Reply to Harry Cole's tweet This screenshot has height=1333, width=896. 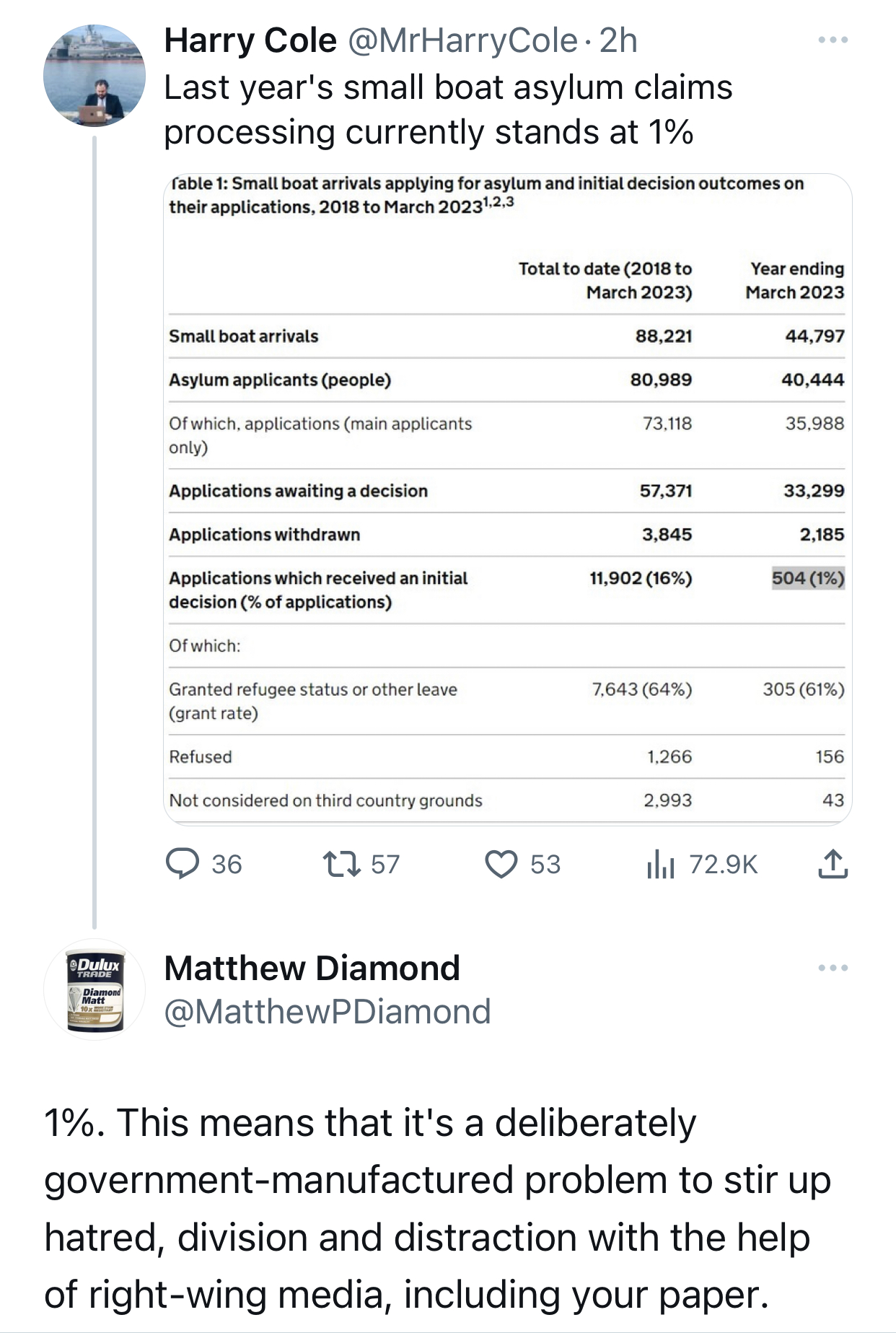click(x=183, y=864)
